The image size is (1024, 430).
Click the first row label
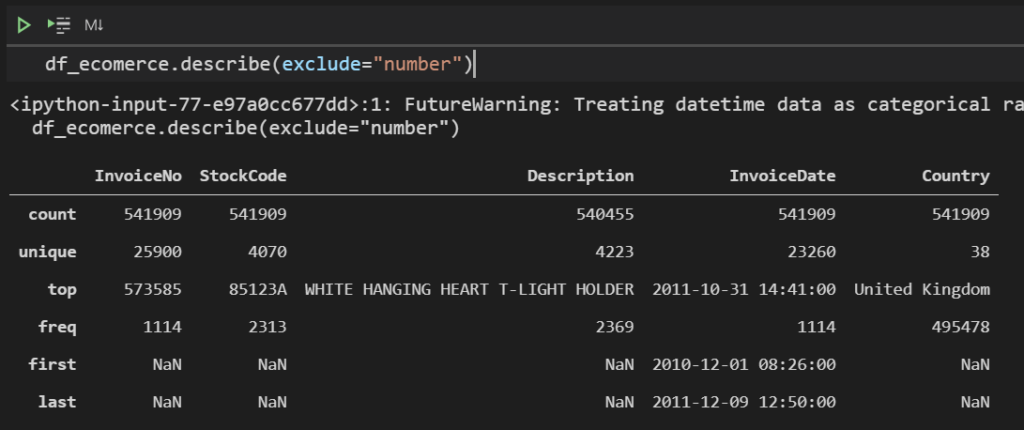pos(52,365)
